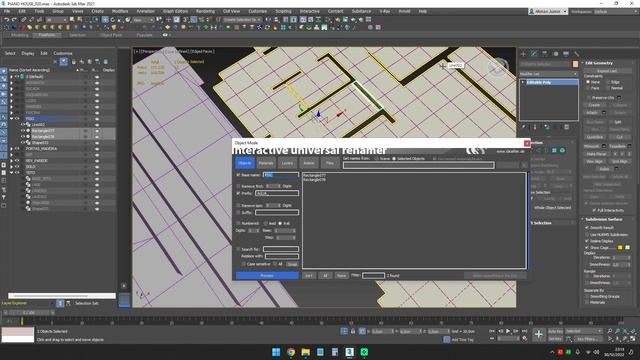Click the Windows Start button

[x=276, y=352]
